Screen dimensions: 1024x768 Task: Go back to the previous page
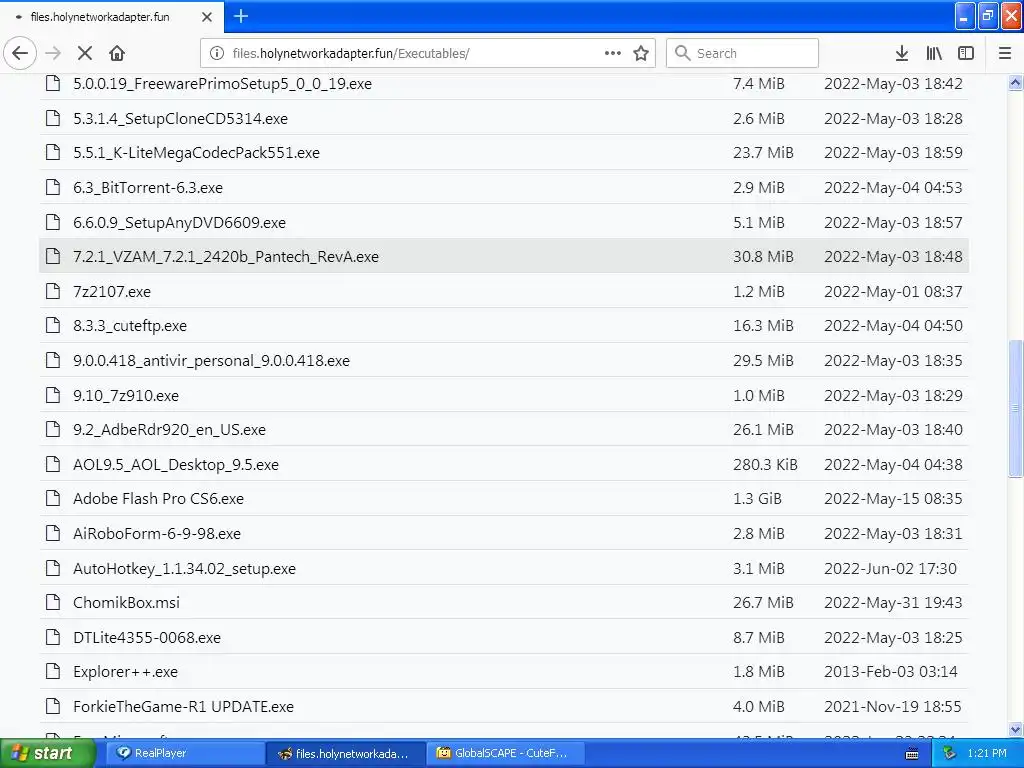click(20, 53)
